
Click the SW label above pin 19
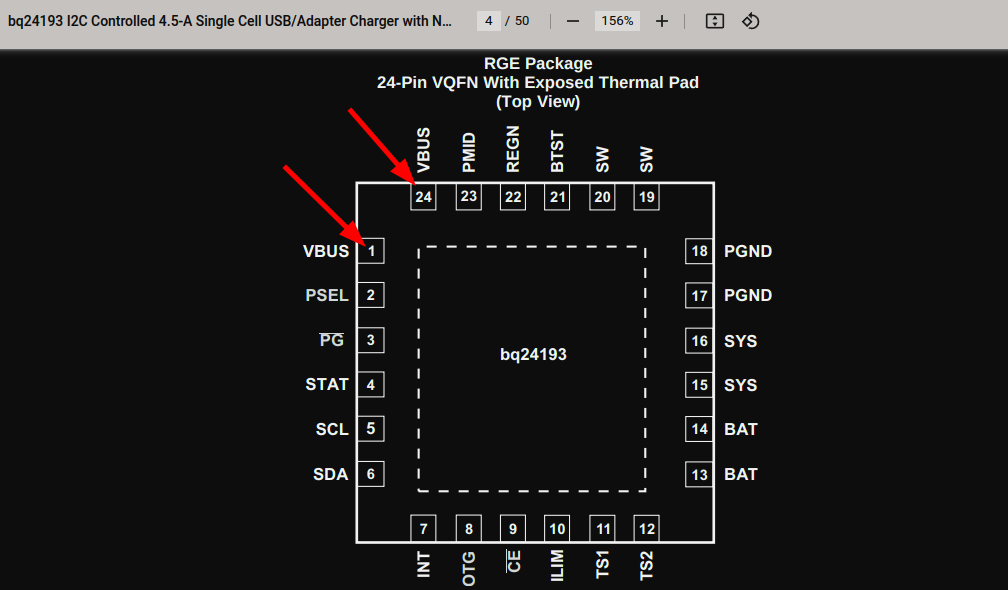point(646,160)
